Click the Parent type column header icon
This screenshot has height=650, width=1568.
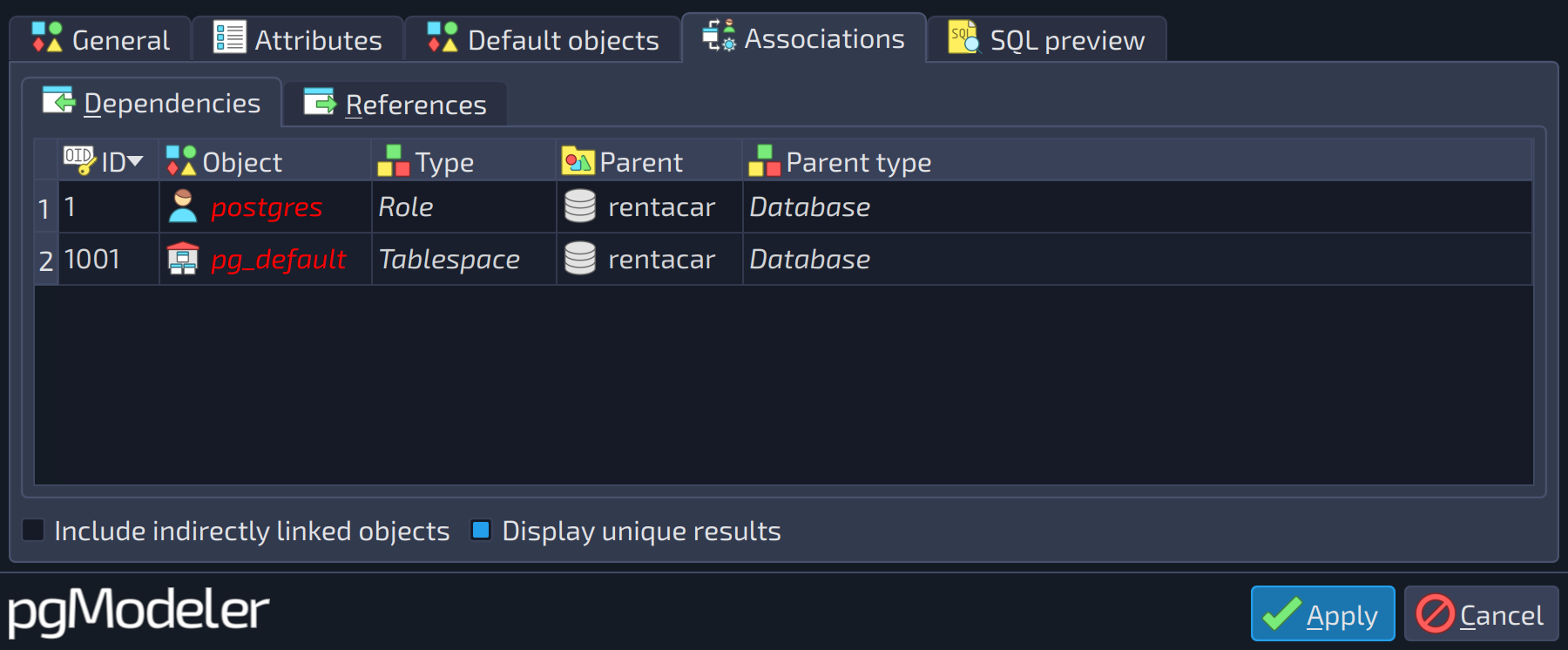click(x=765, y=161)
